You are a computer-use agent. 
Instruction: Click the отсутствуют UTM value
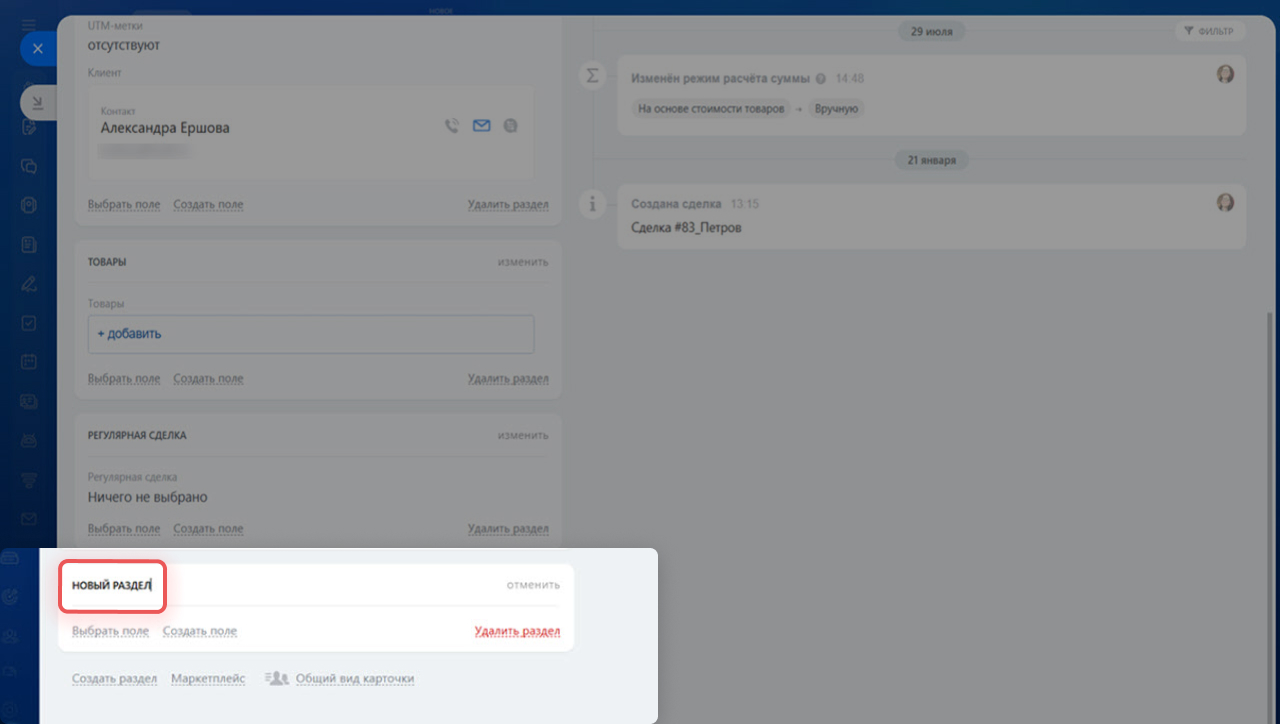pos(124,45)
